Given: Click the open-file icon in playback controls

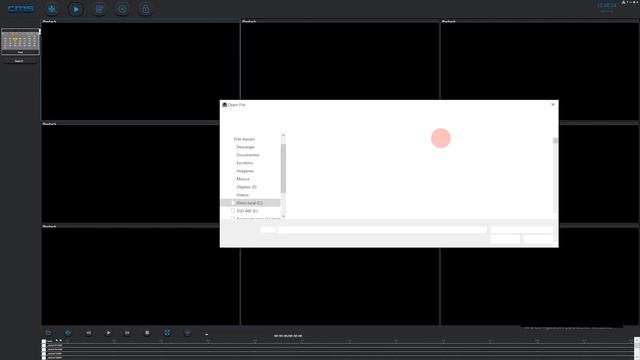Looking at the screenshot, I should 48,333.
